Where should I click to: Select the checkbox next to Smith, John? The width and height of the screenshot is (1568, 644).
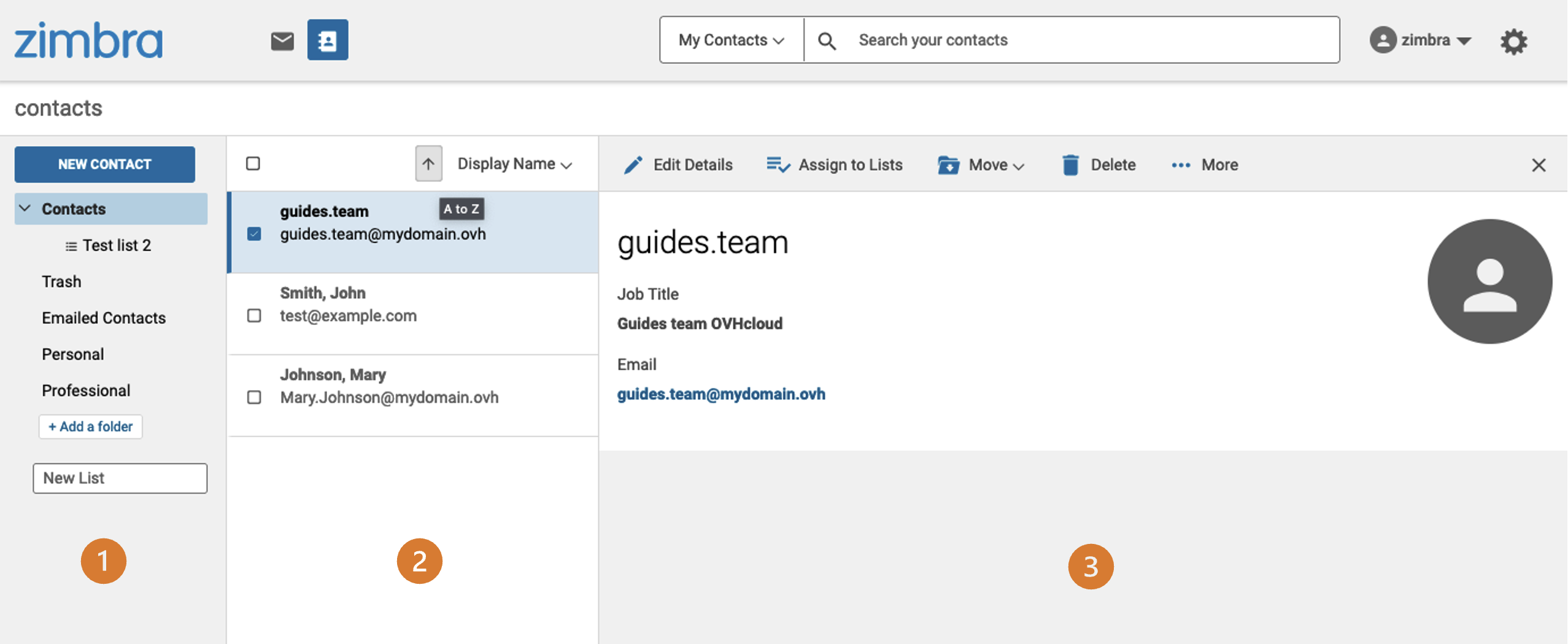tap(254, 315)
